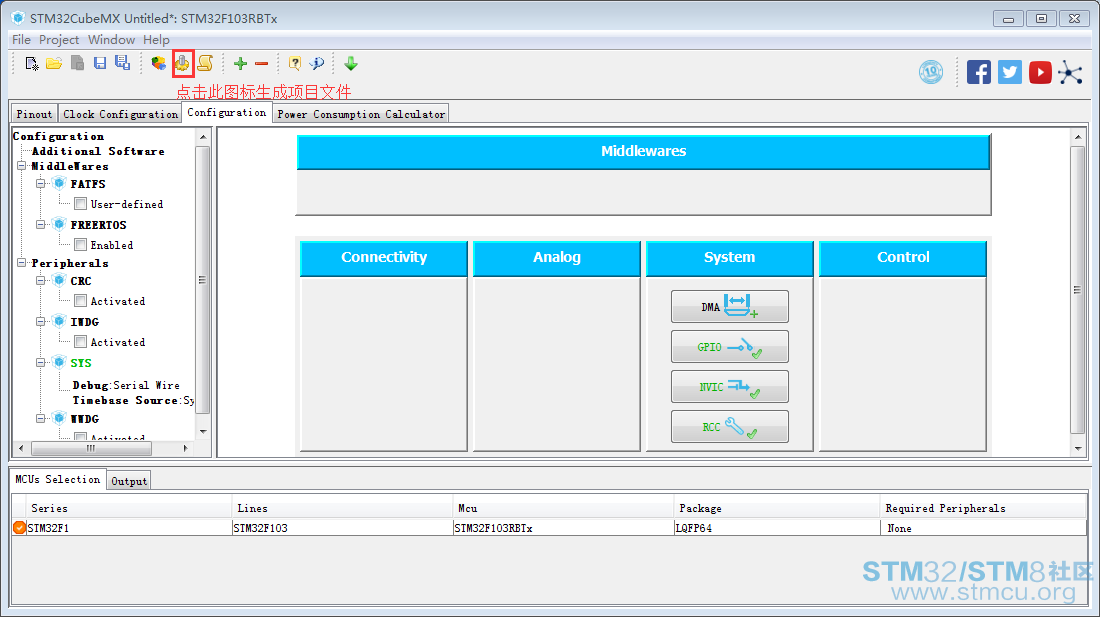Open the GPIO configuration button
The image size is (1100, 617).
point(730,346)
